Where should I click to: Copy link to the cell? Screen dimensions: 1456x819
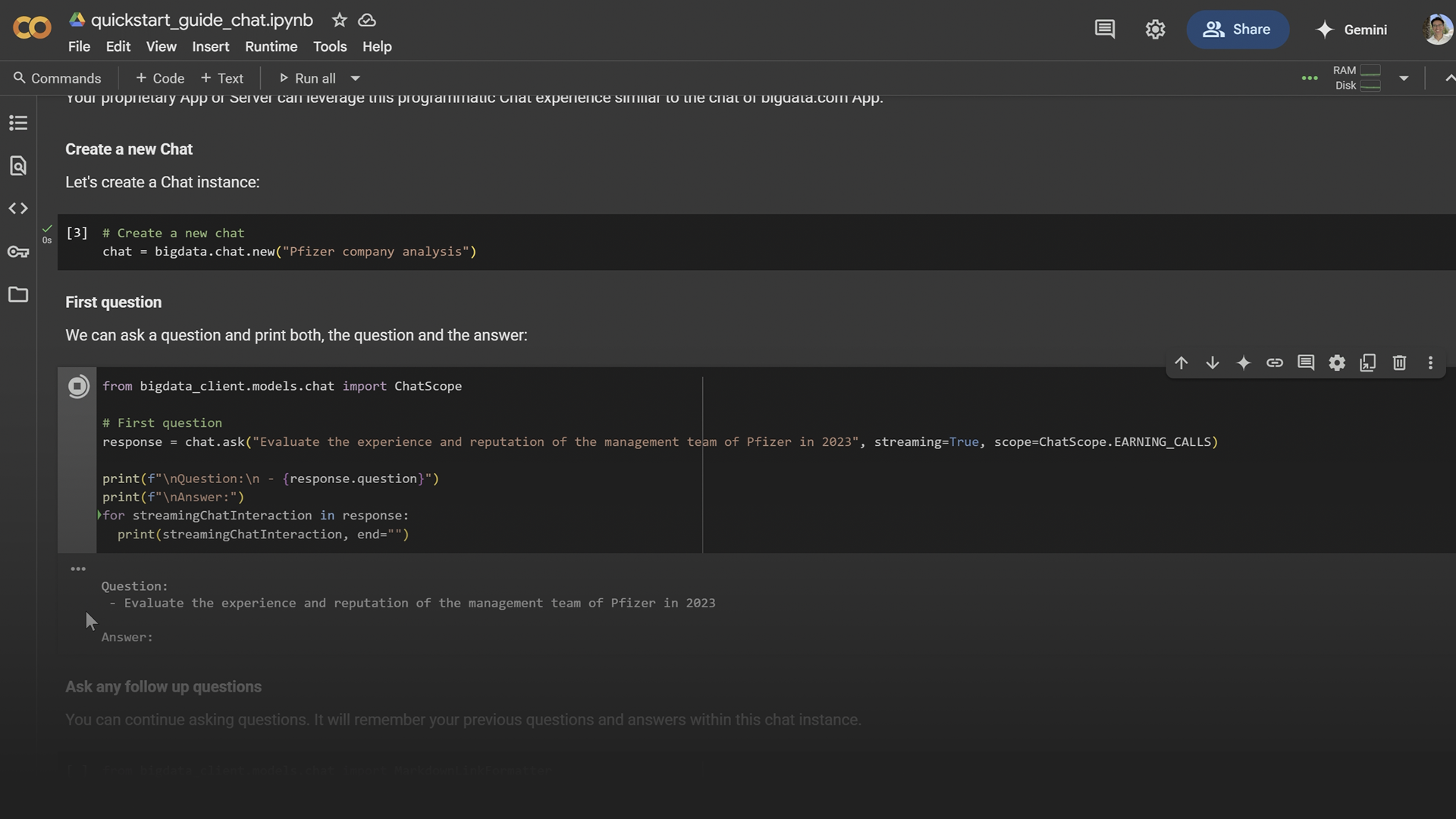(x=1275, y=362)
